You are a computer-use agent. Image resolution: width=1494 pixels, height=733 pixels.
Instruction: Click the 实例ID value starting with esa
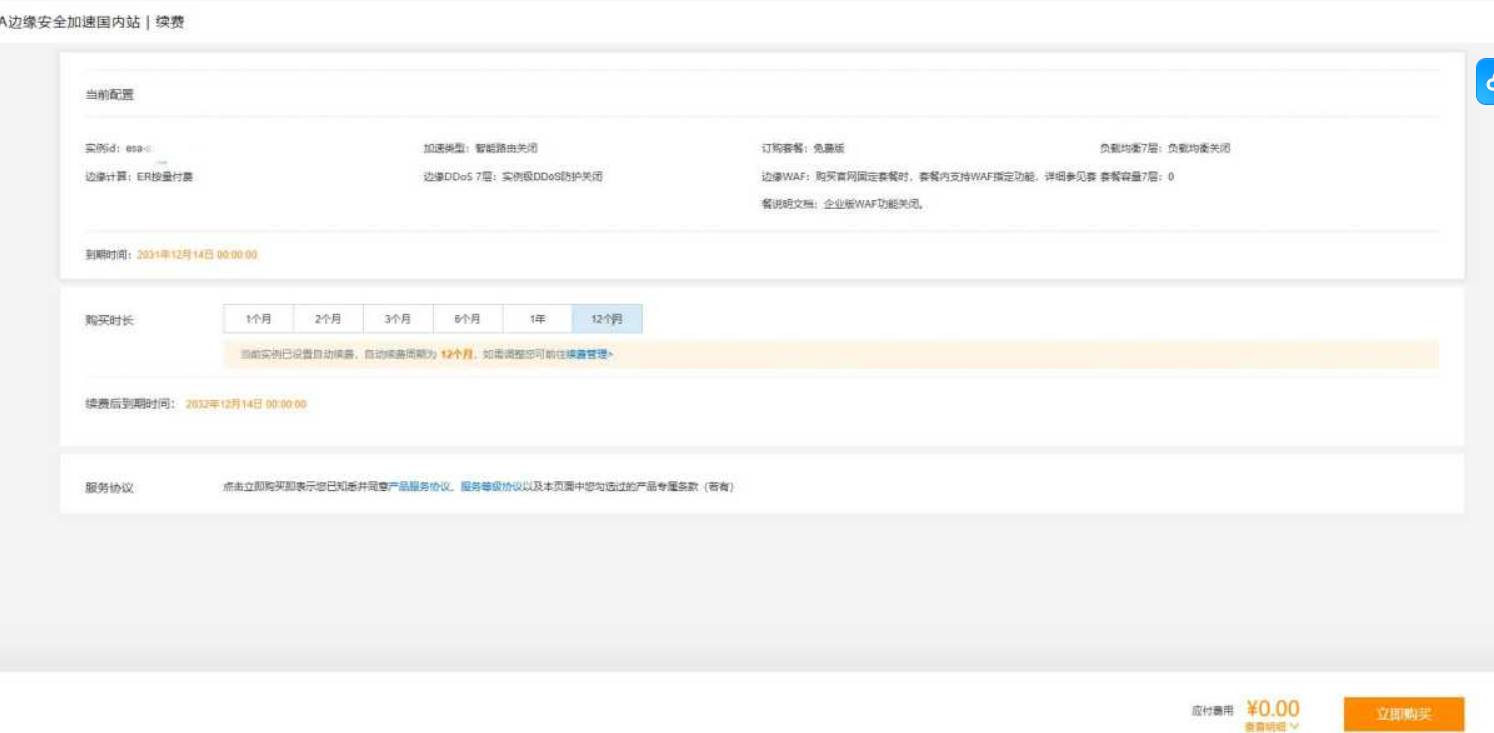(x=138, y=148)
